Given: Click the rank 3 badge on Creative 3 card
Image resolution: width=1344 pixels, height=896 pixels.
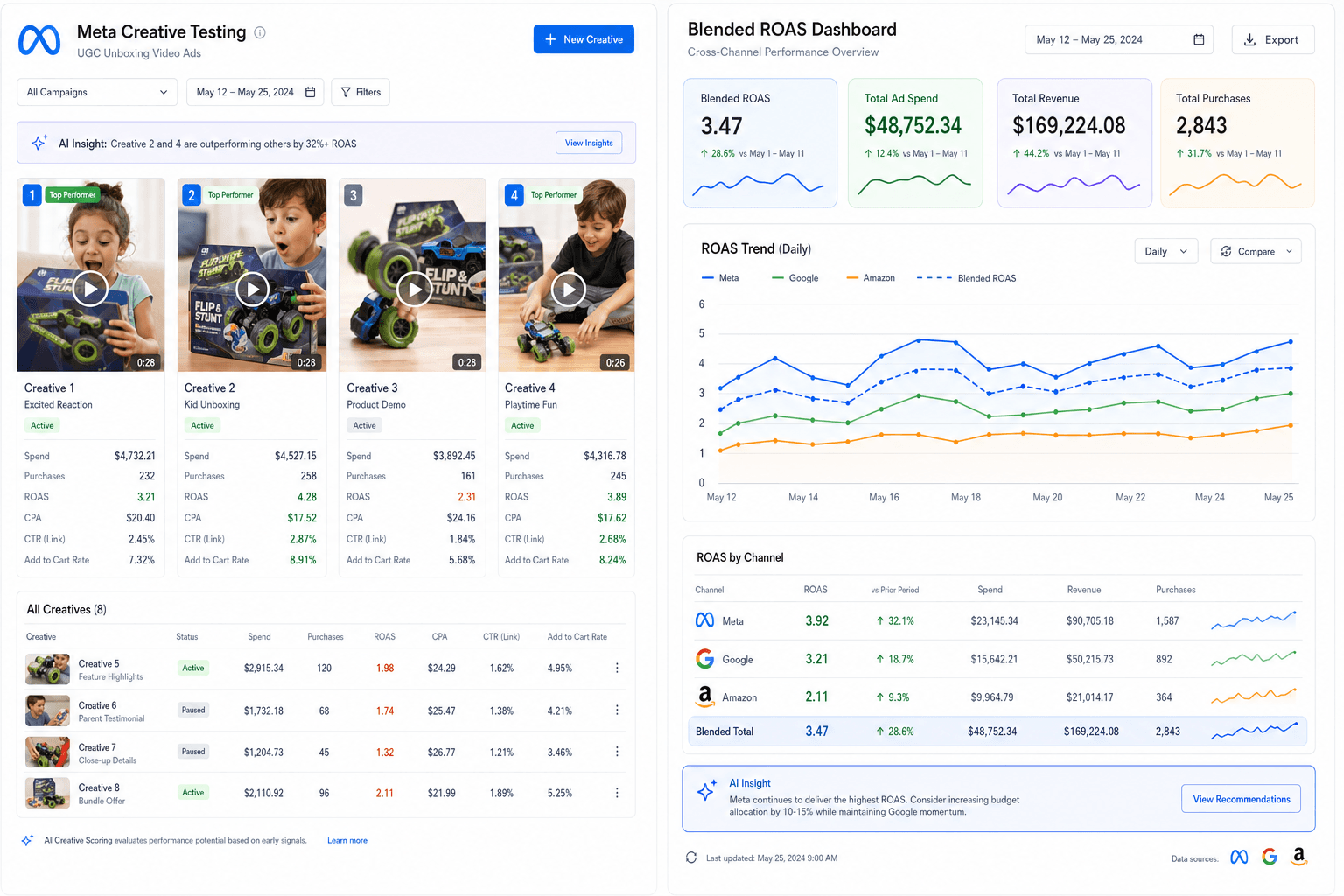Looking at the screenshot, I should (353, 195).
